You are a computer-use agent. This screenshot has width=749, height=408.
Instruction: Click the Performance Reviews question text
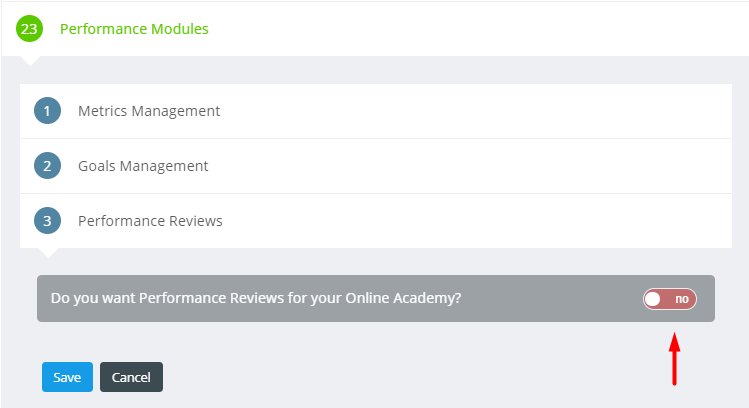point(256,298)
